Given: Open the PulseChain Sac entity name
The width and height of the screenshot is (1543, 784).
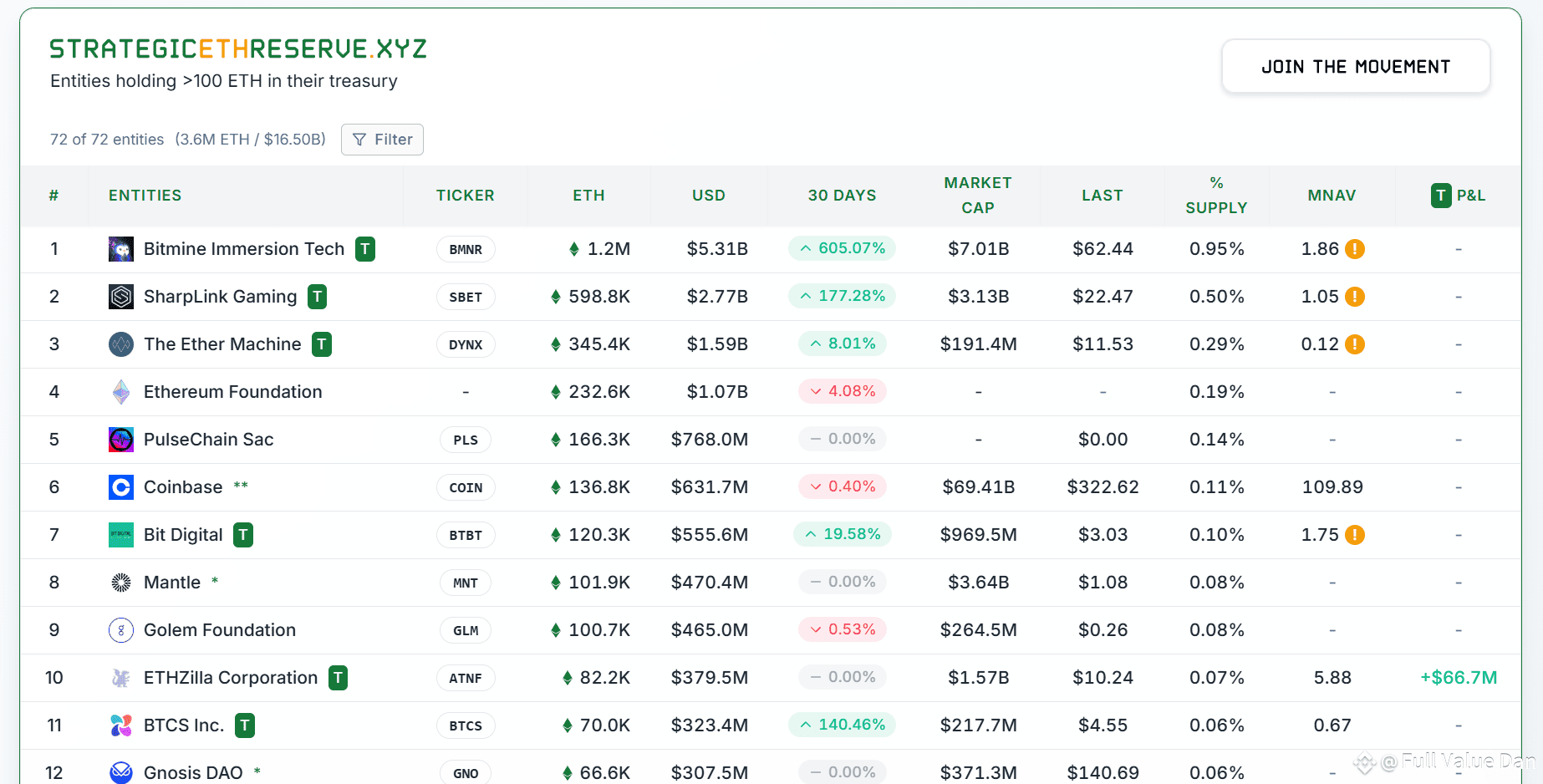Looking at the screenshot, I should pyautogui.click(x=209, y=440).
